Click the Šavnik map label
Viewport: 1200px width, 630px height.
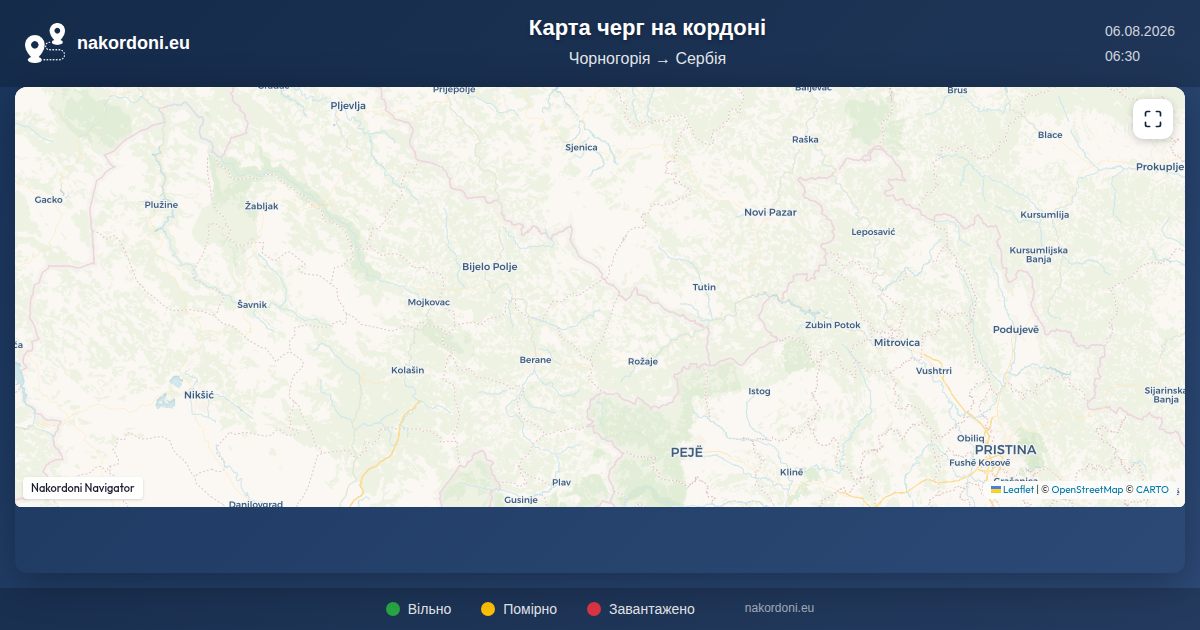(252, 304)
